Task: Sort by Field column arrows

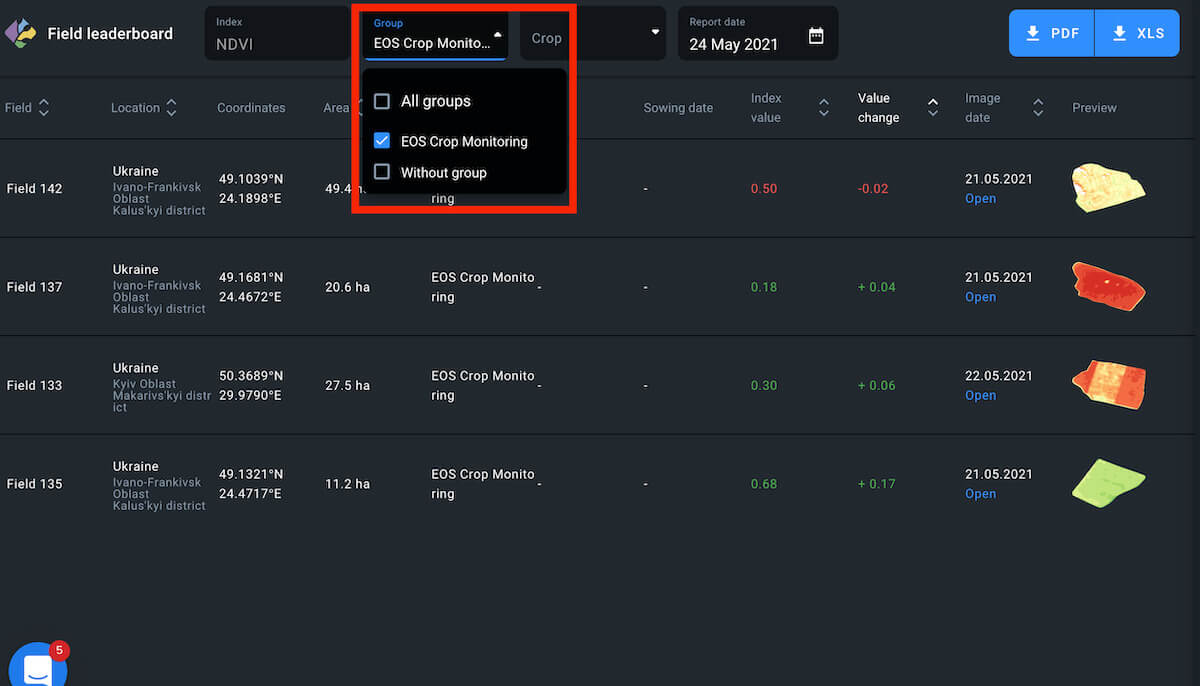Action: [44, 108]
